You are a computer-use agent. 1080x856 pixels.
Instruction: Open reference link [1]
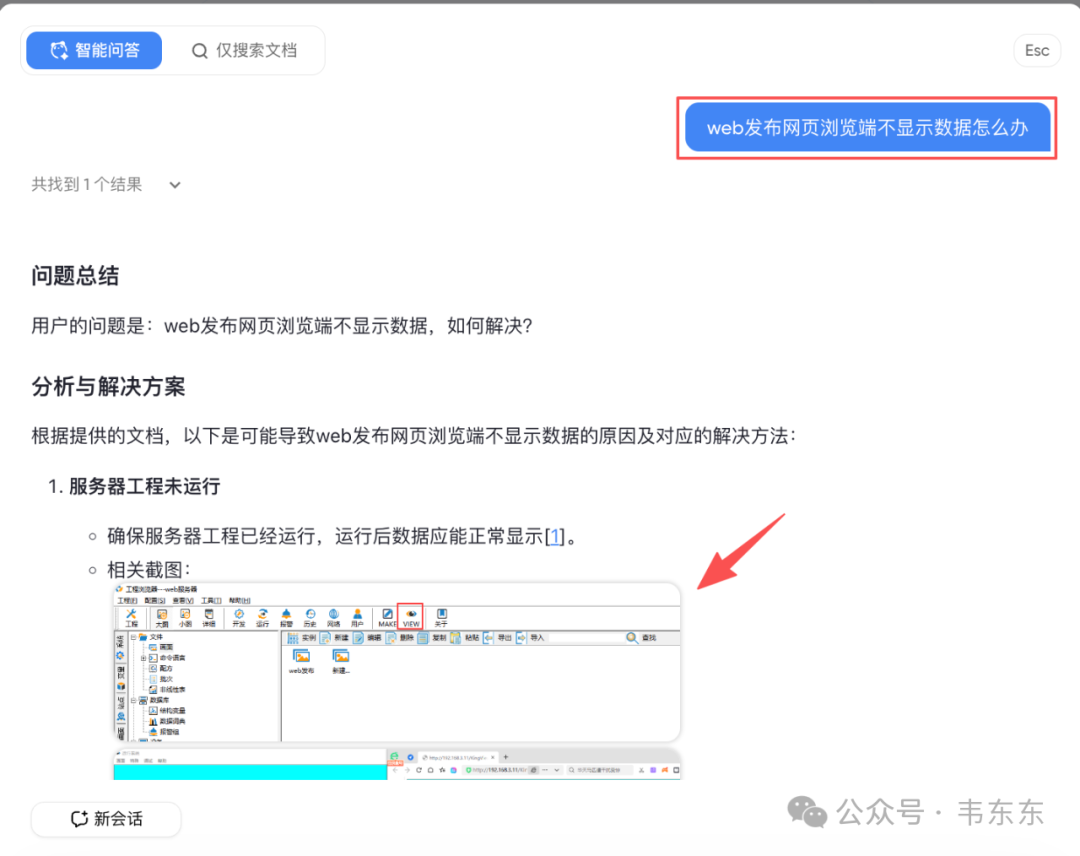click(x=555, y=535)
